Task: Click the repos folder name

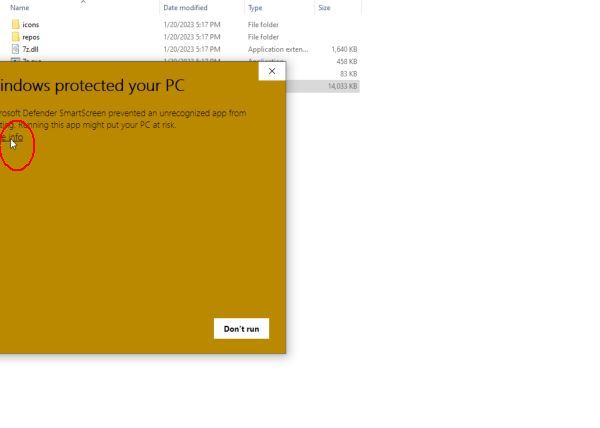Action: [x=31, y=37]
